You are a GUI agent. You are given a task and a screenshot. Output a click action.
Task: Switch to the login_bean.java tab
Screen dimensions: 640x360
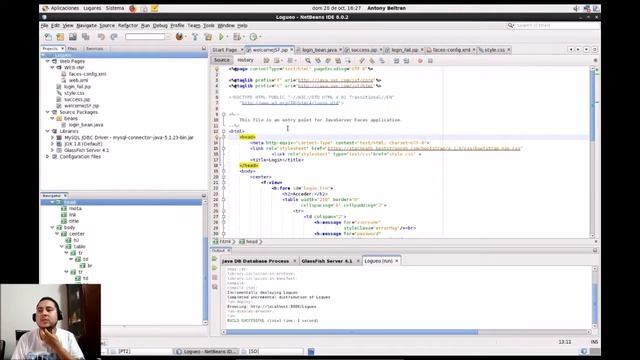click(320, 50)
